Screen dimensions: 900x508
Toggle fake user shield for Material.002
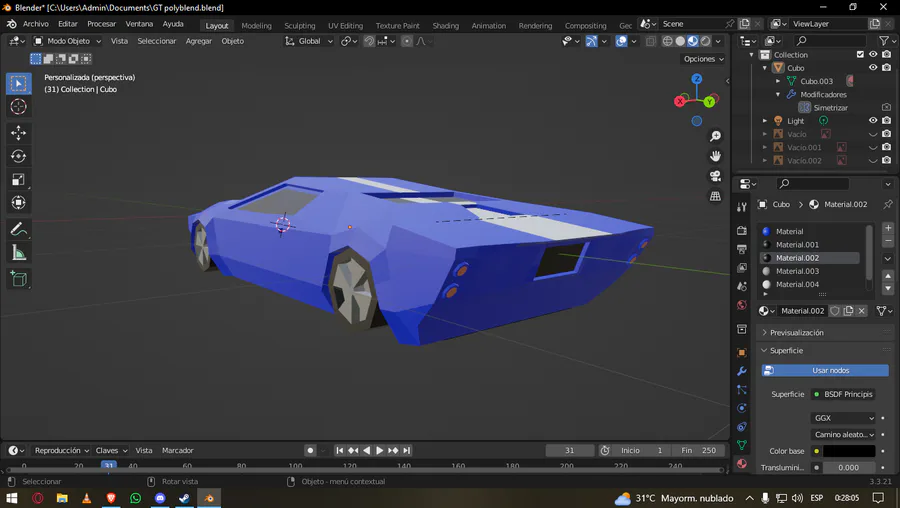(835, 311)
